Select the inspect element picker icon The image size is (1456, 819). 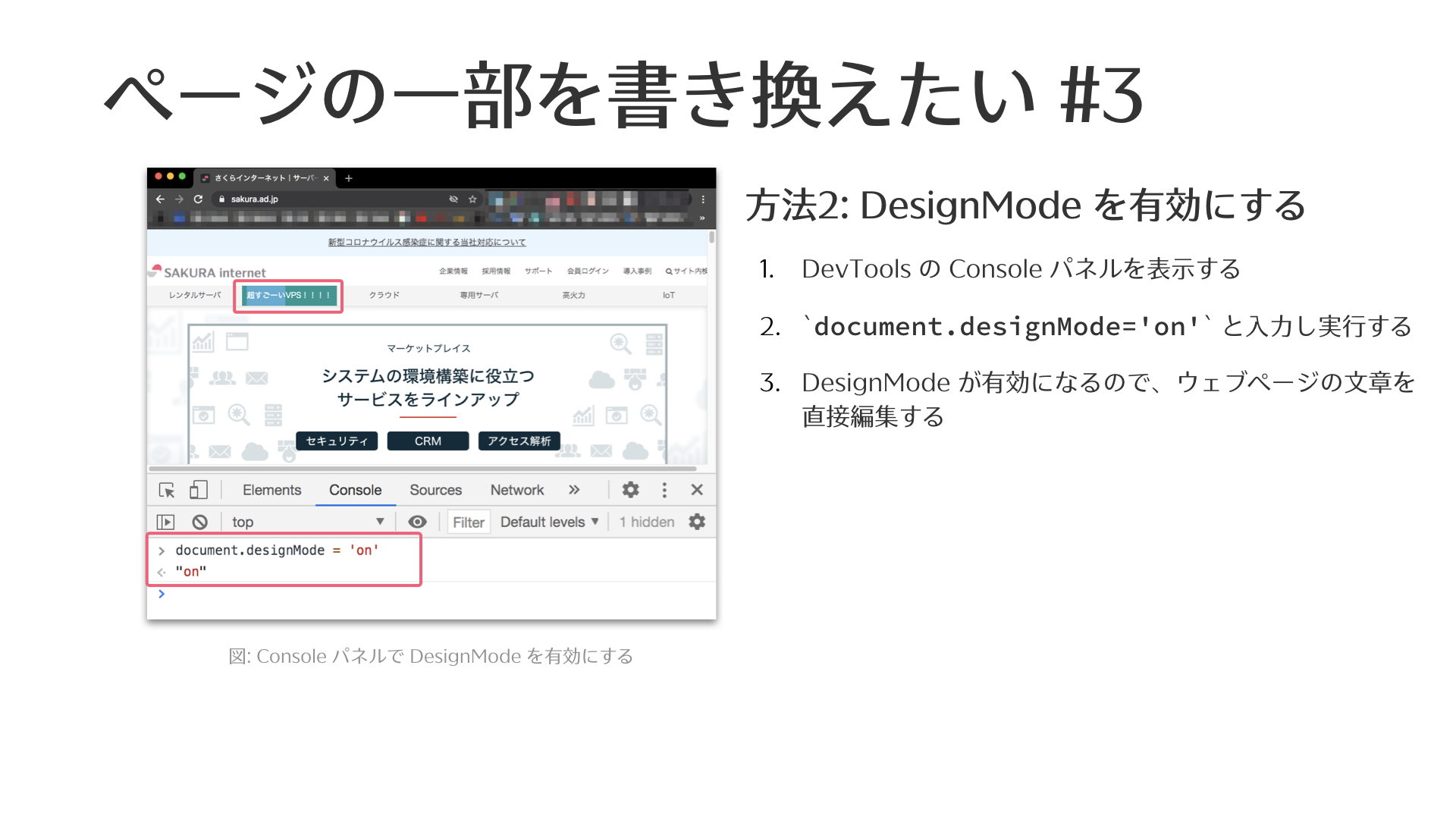click(166, 490)
